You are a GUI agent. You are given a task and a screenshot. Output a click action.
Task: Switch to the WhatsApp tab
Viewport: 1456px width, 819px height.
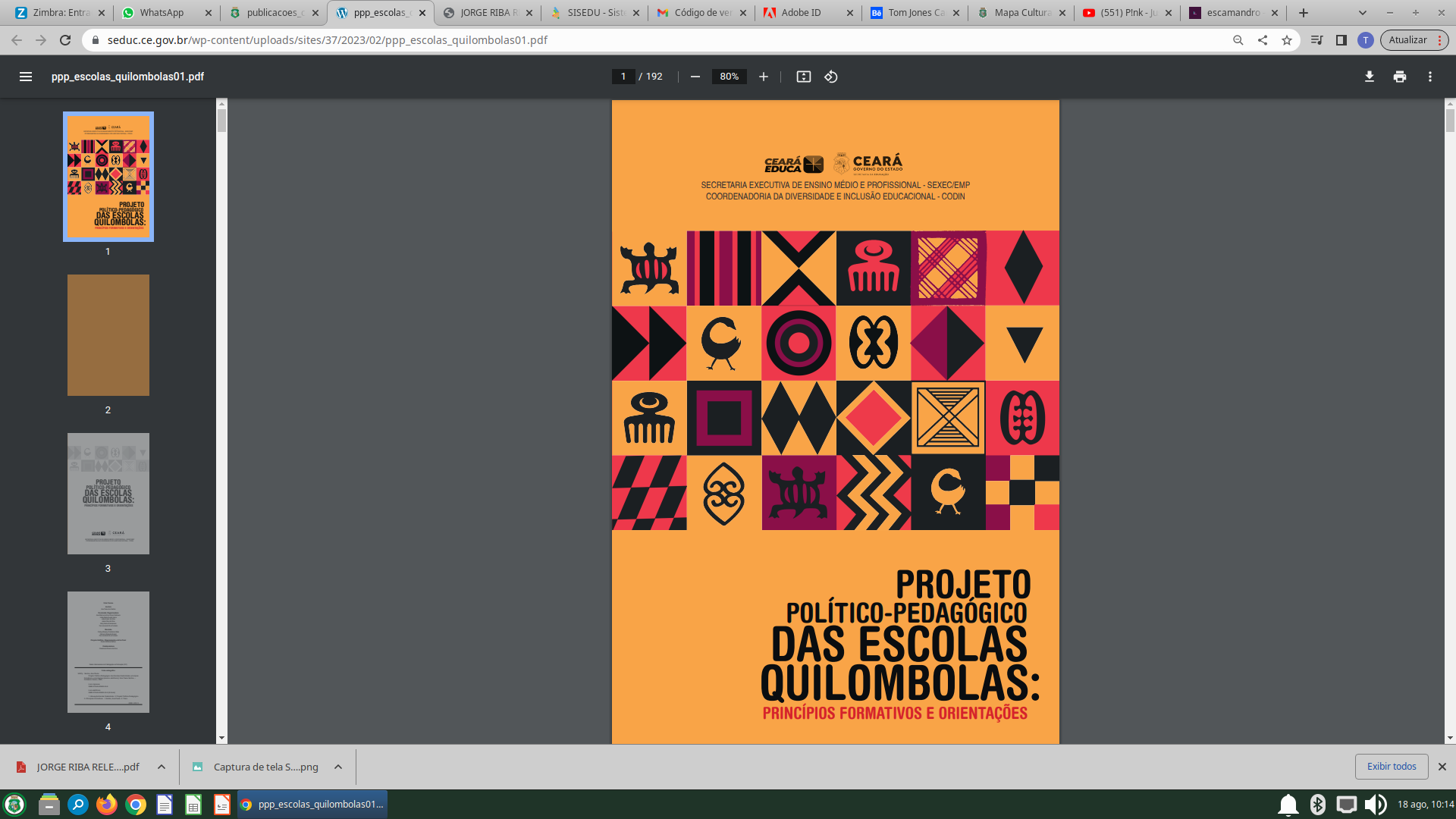point(162,13)
